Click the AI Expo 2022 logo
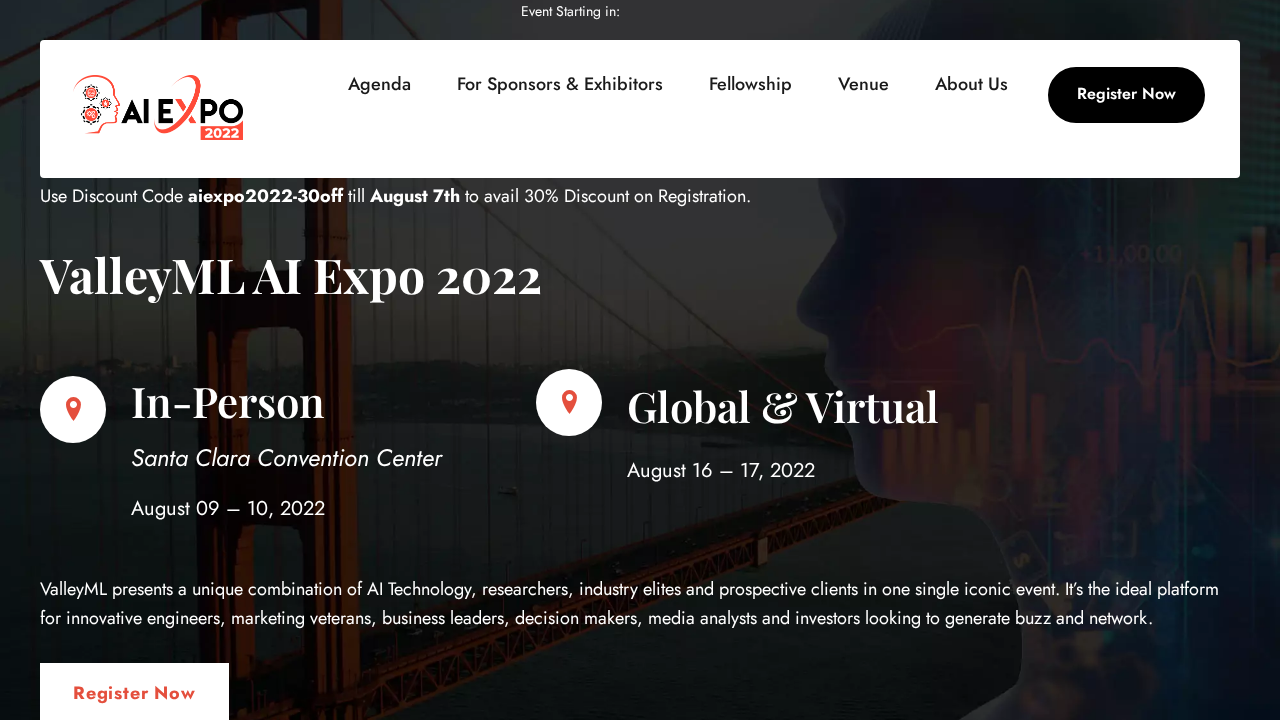This screenshot has width=1280, height=720. point(157,106)
